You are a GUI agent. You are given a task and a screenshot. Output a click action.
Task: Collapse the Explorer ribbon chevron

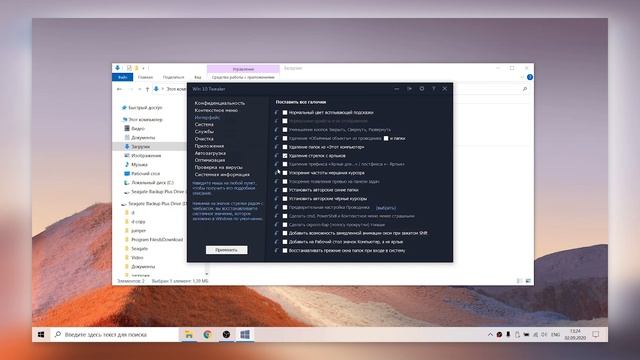(522, 77)
